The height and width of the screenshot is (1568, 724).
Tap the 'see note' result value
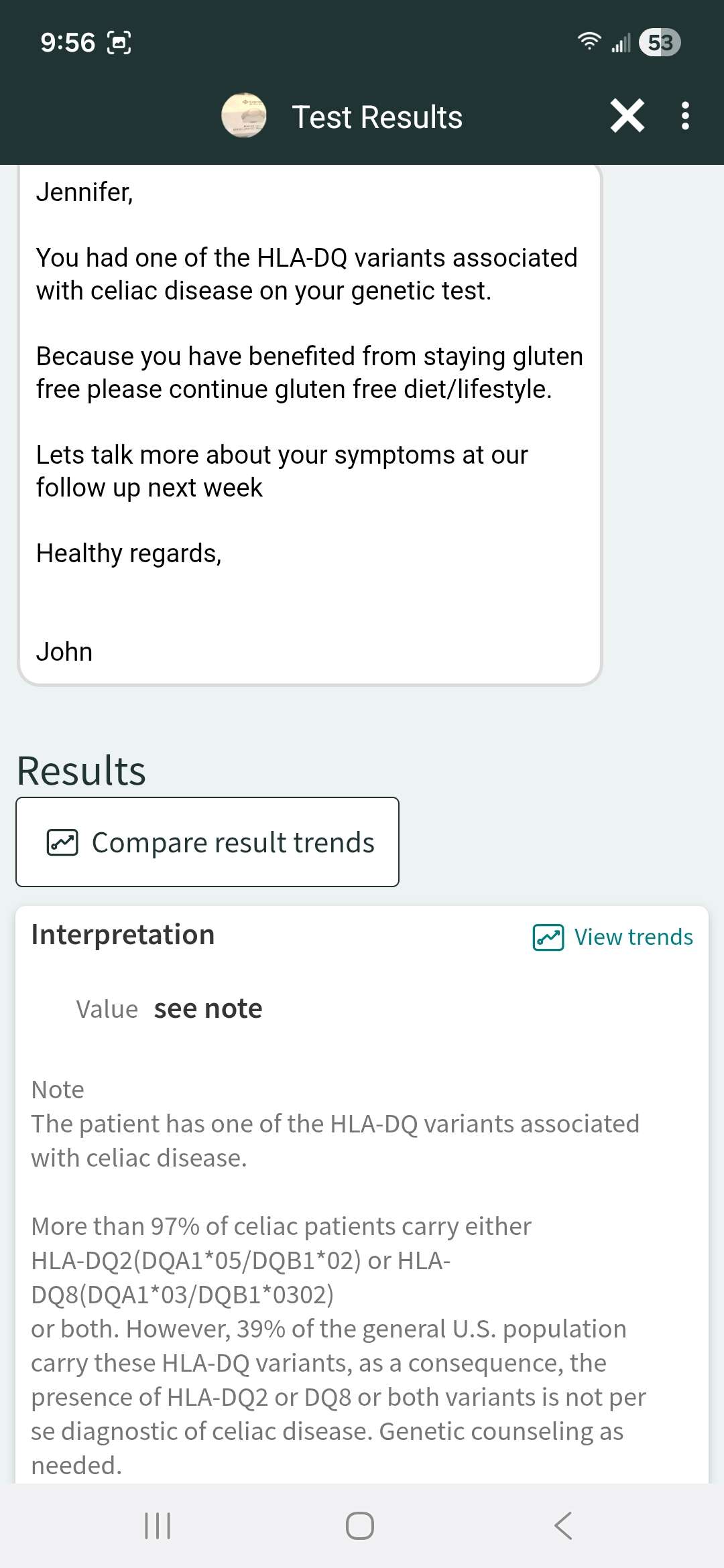click(208, 1008)
